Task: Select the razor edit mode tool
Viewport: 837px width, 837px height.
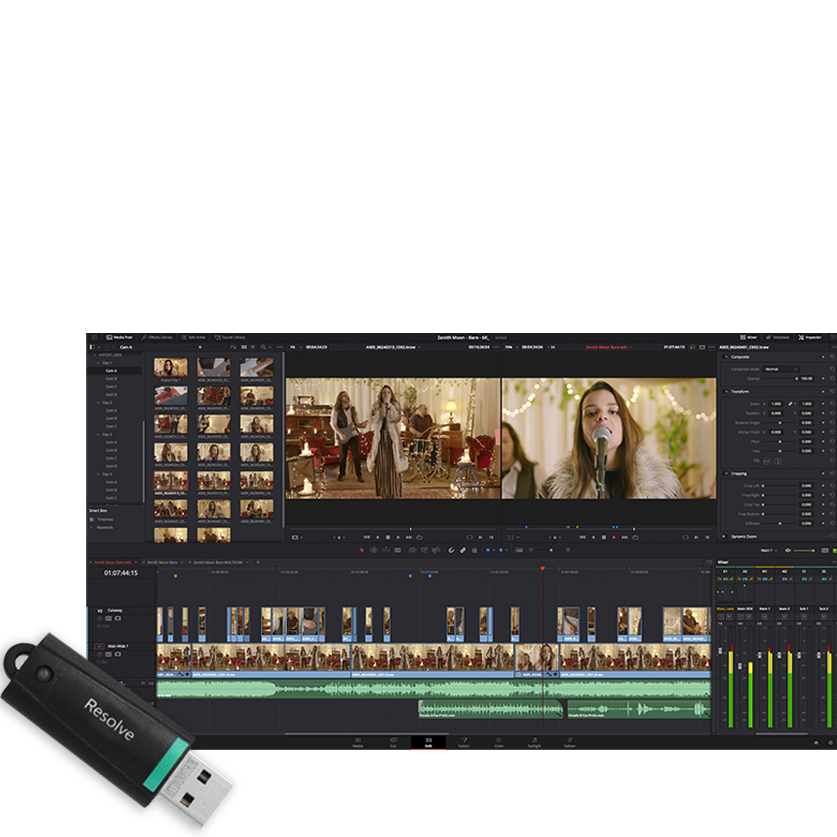Action: (397, 550)
